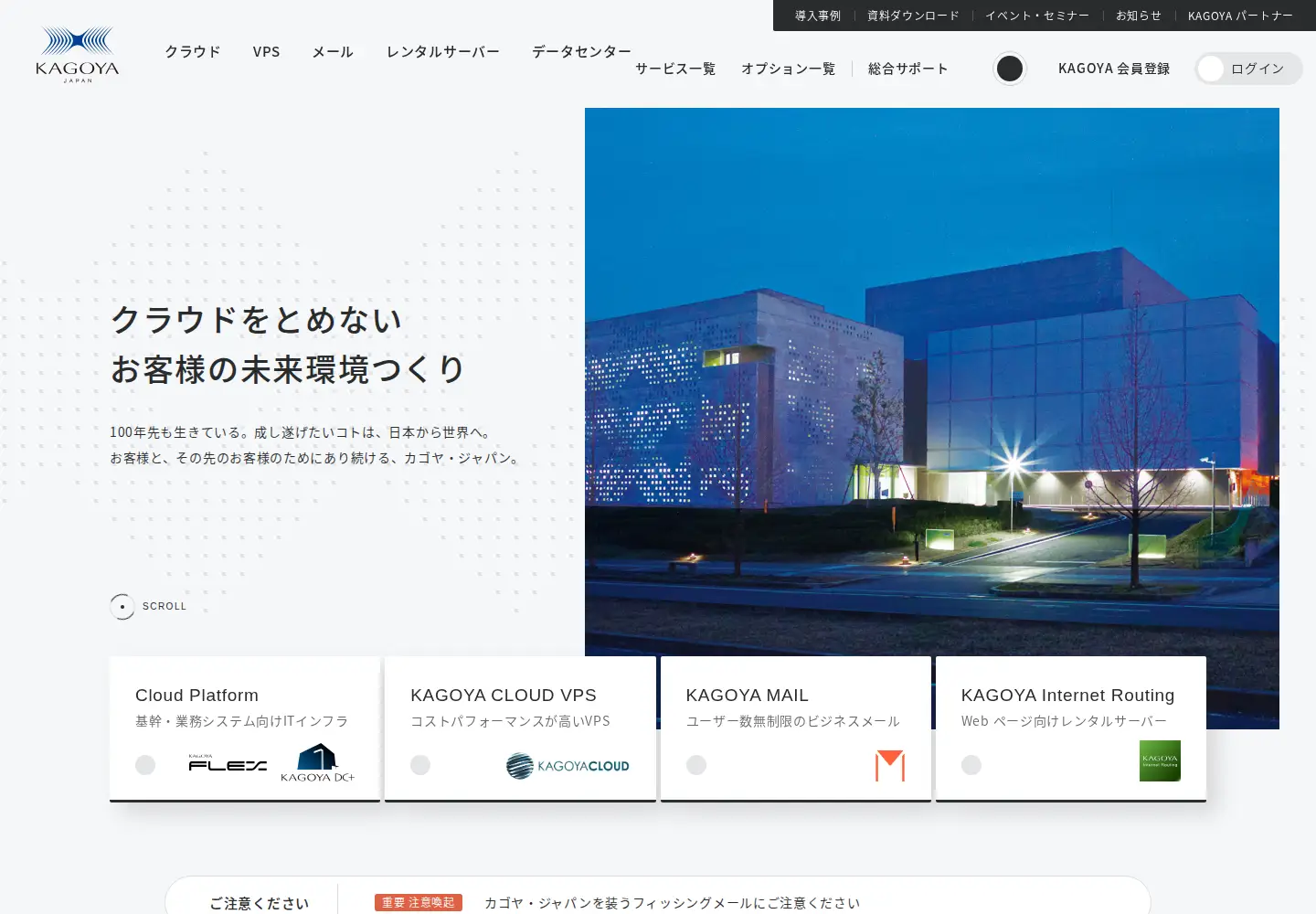This screenshot has height=914, width=1316.
Task: Click 資料ダウンロード in top bar
Action: point(913,16)
